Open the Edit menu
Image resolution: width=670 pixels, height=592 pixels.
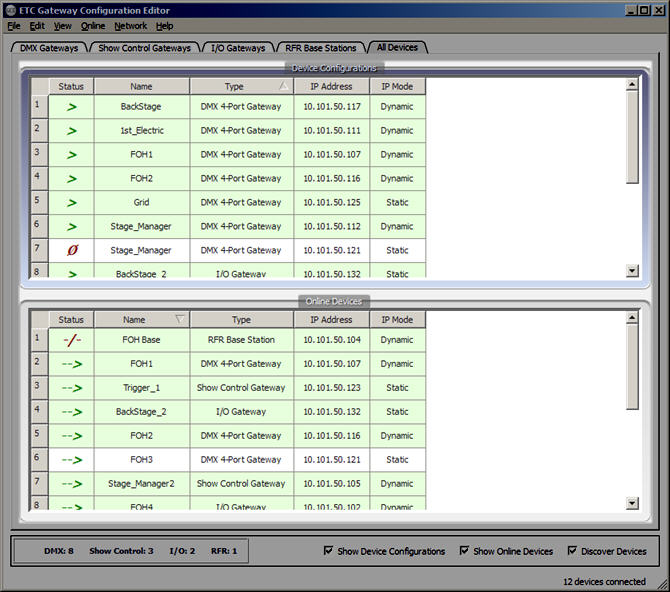pos(37,26)
